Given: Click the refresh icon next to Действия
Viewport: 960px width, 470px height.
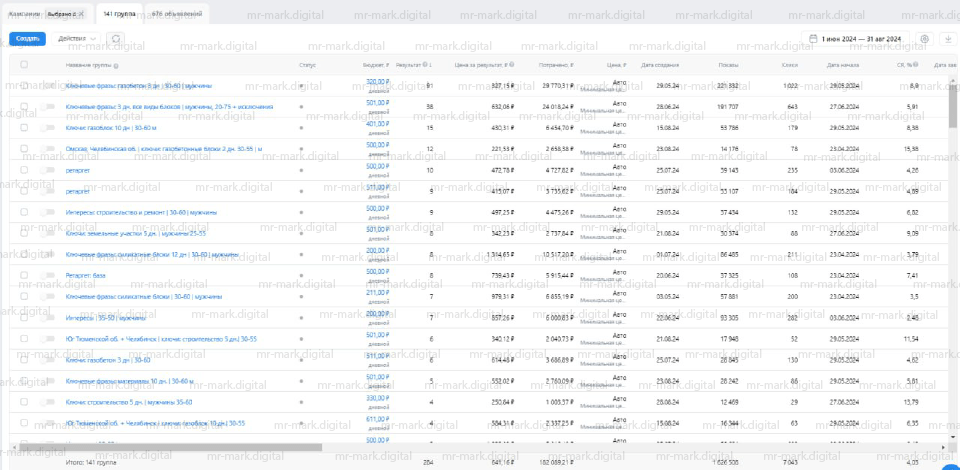Looking at the screenshot, I should 116,38.
